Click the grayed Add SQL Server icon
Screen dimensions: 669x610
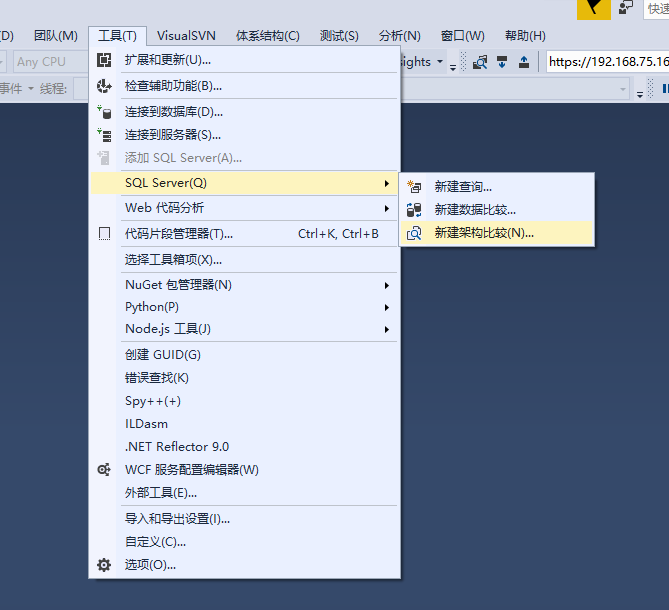point(104,158)
